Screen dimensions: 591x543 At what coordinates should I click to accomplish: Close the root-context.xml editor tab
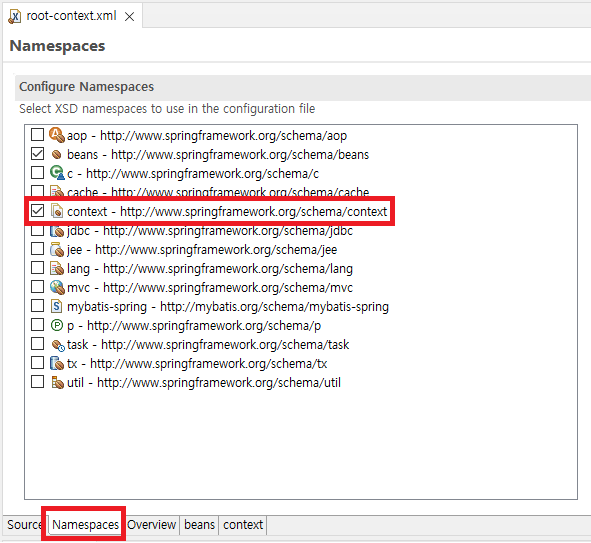point(130,17)
